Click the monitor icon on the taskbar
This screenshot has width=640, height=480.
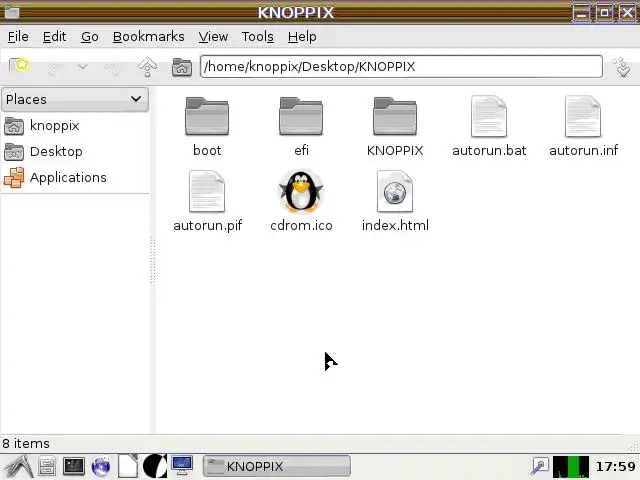[x=182, y=466]
